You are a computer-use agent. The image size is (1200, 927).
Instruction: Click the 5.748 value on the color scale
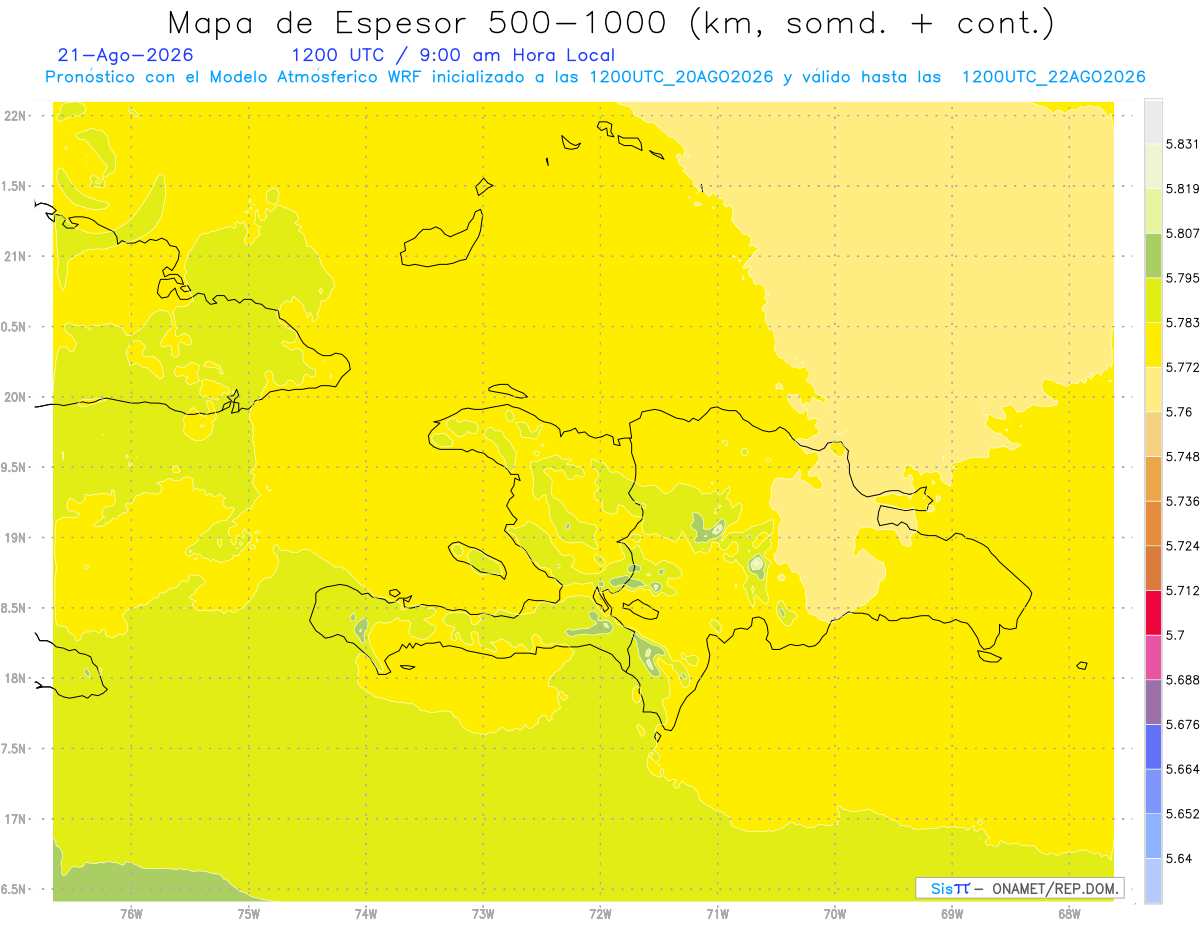pos(1182,456)
